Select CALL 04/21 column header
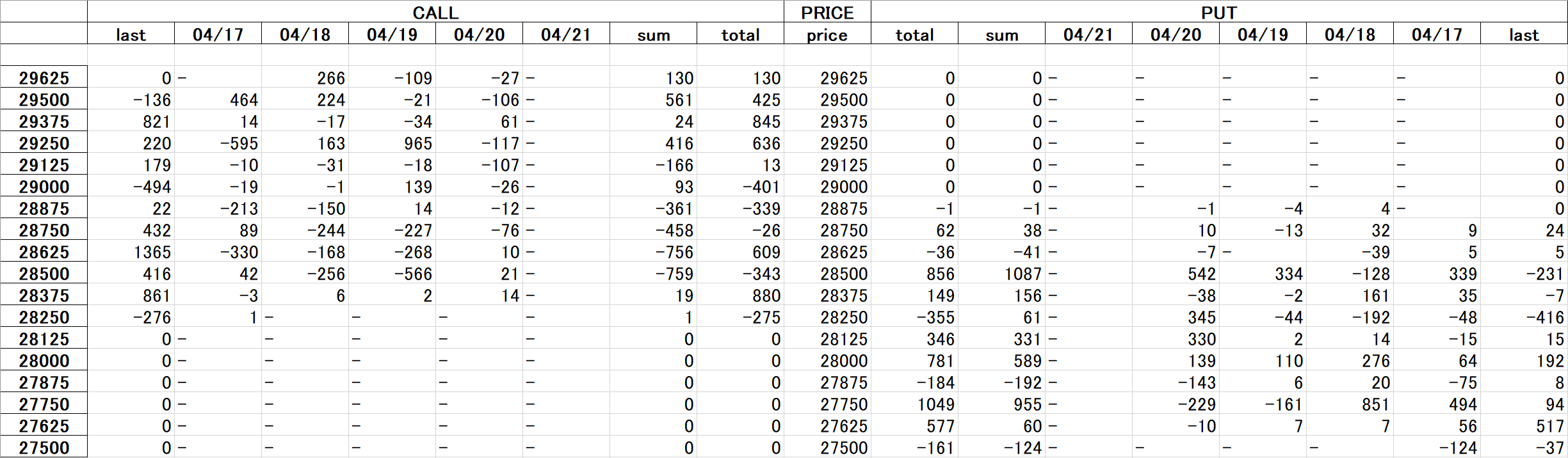1568x458 pixels. tap(566, 34)
